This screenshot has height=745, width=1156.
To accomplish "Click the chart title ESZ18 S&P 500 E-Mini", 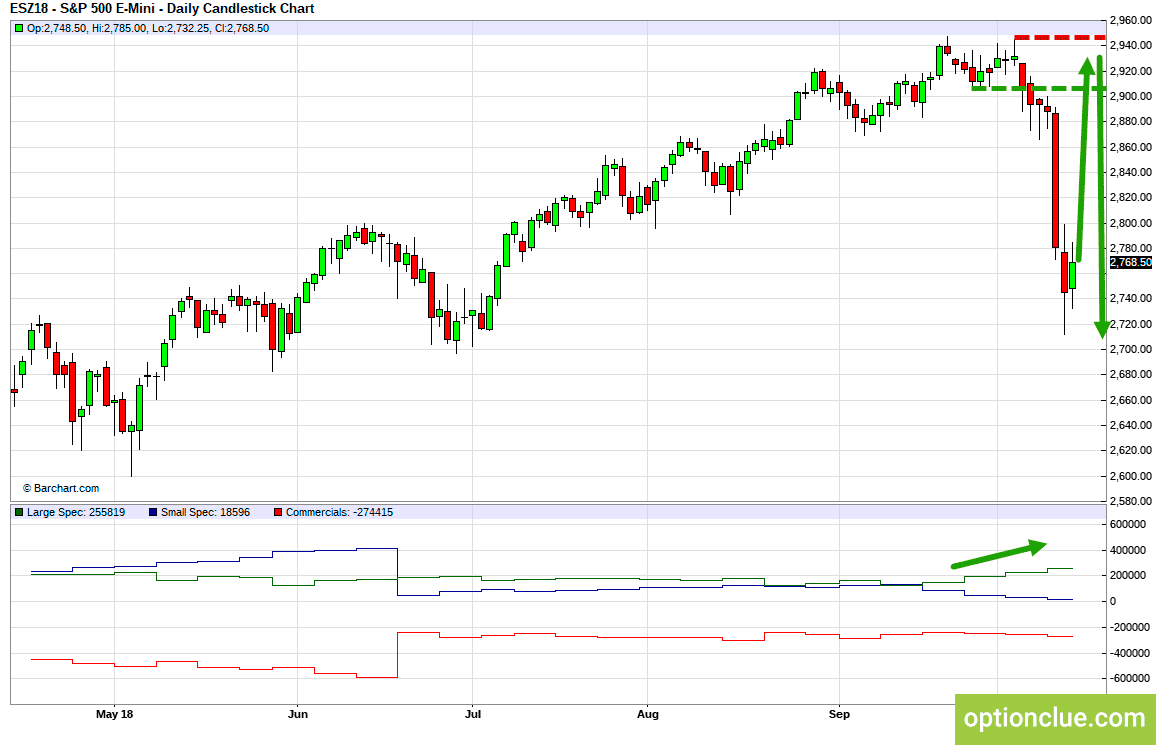I will [x=162, y=9].
